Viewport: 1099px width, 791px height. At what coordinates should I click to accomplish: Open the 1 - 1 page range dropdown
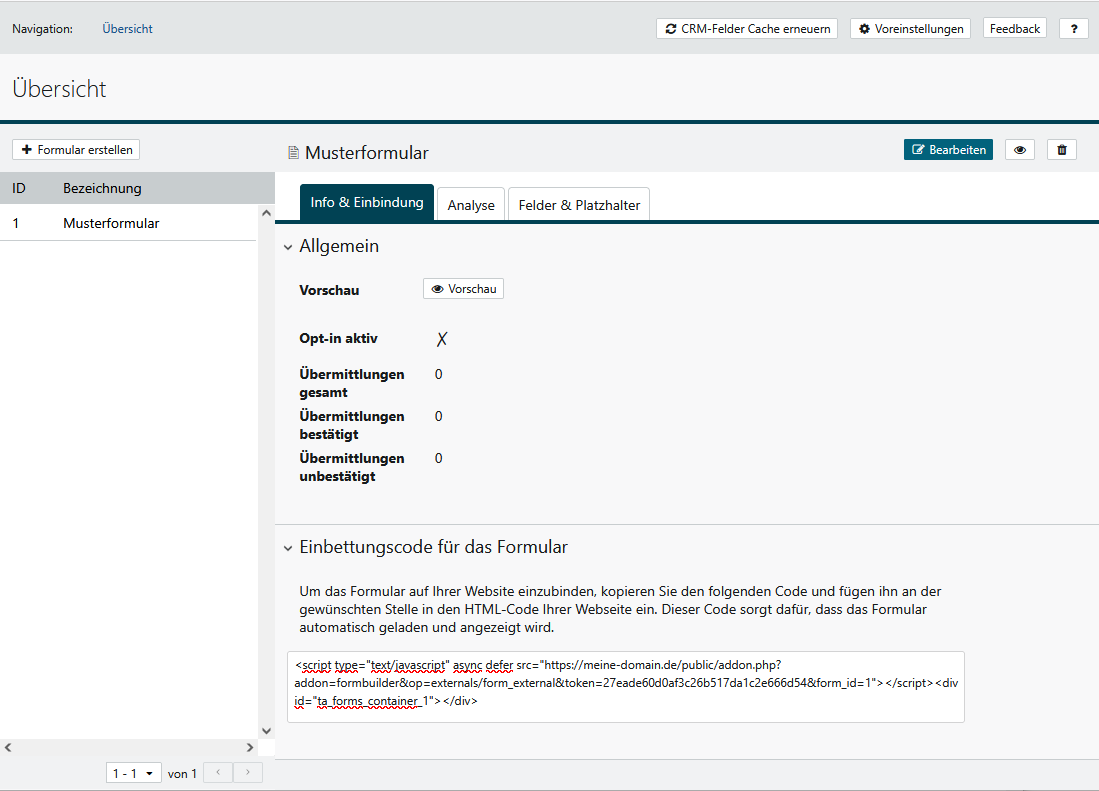(133, 773)
